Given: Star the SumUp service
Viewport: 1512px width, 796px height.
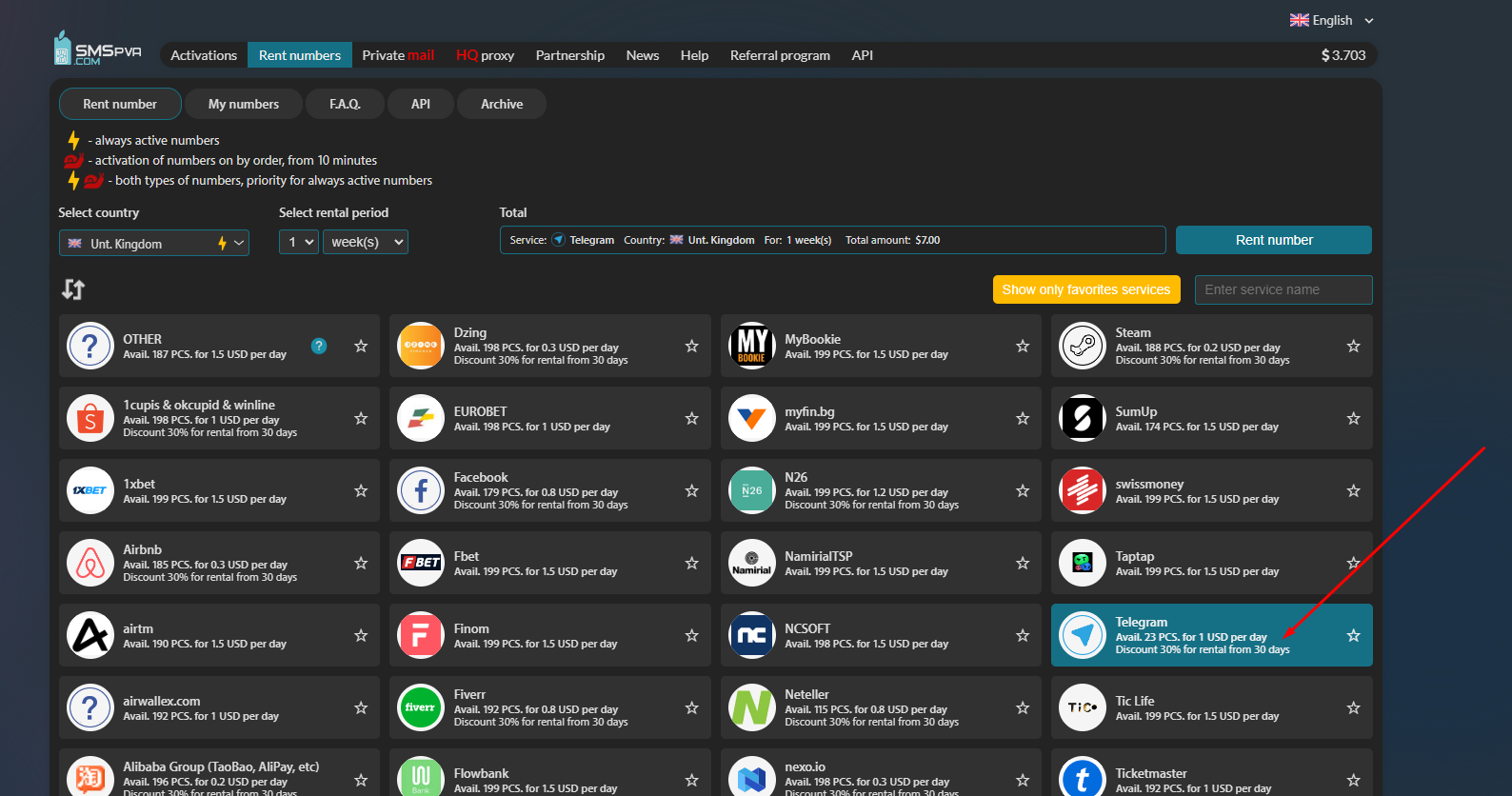Looking at the screenshot, I should [1354, 418].
